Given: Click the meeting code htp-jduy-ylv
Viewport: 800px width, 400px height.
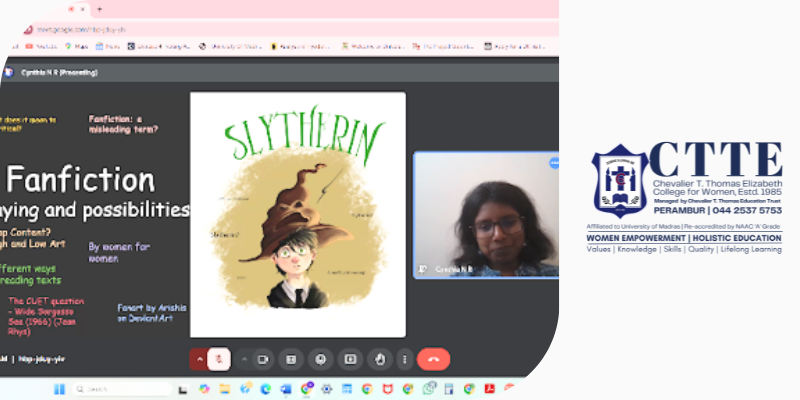Looking at the screenshot, I should point(42,359).
